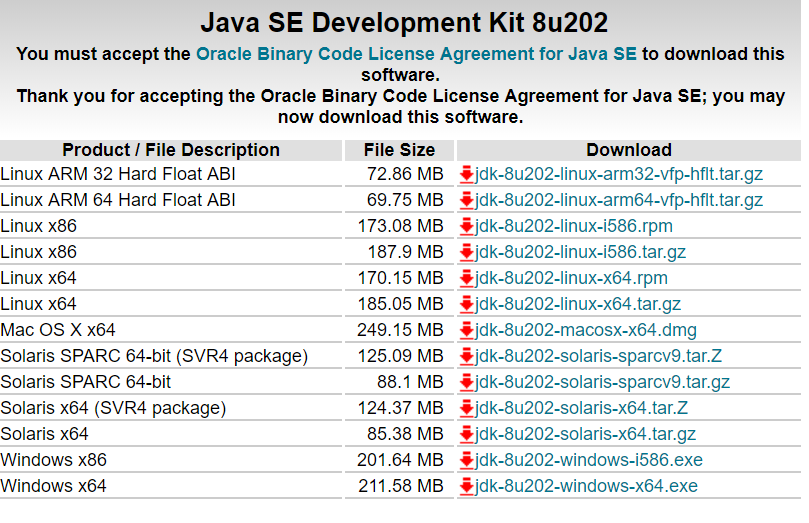Click the Product / File Description header
This screenshot has width=809, height=523.
tap(171, 150)
